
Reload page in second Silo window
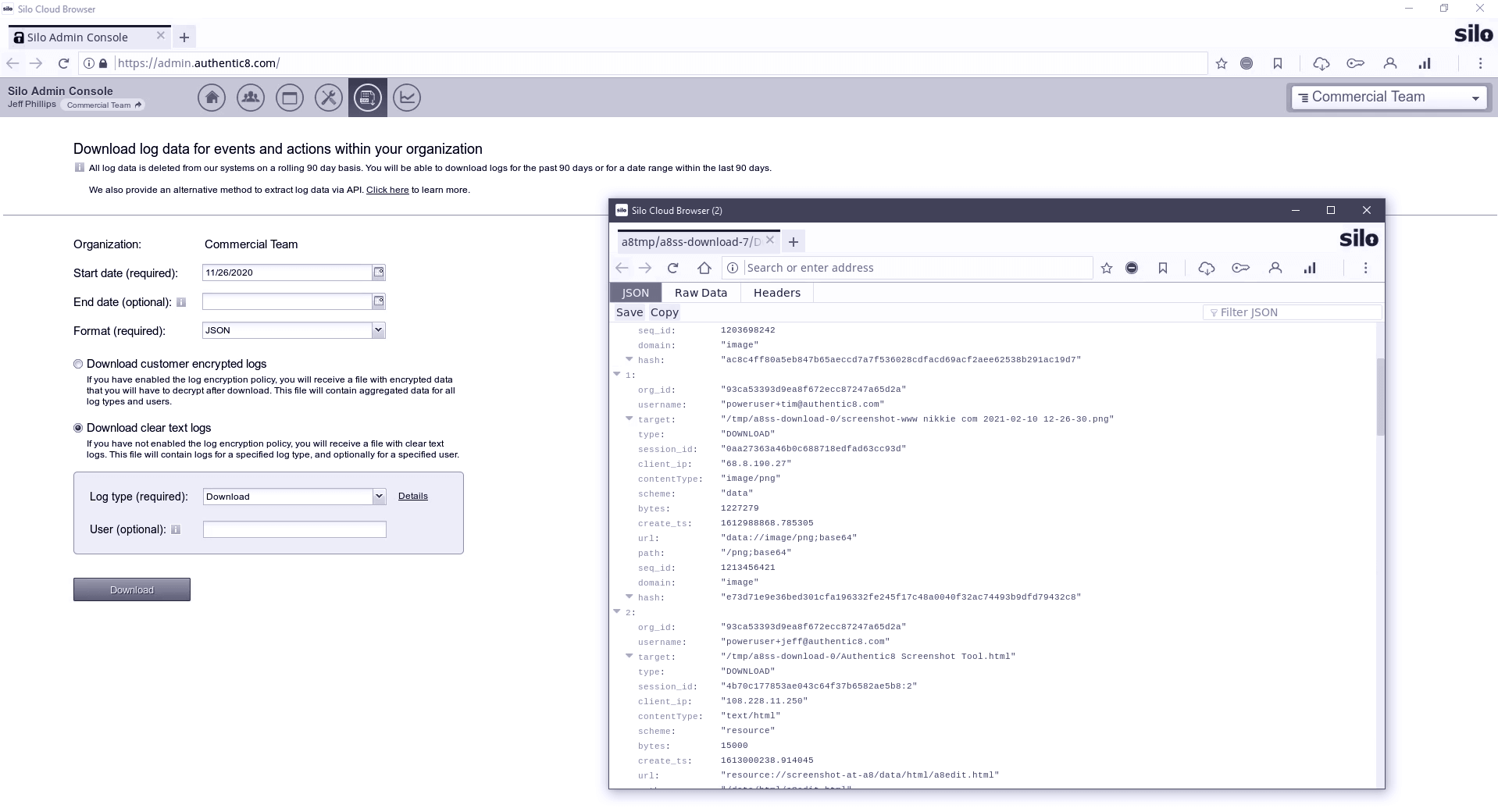pos(673,268)
